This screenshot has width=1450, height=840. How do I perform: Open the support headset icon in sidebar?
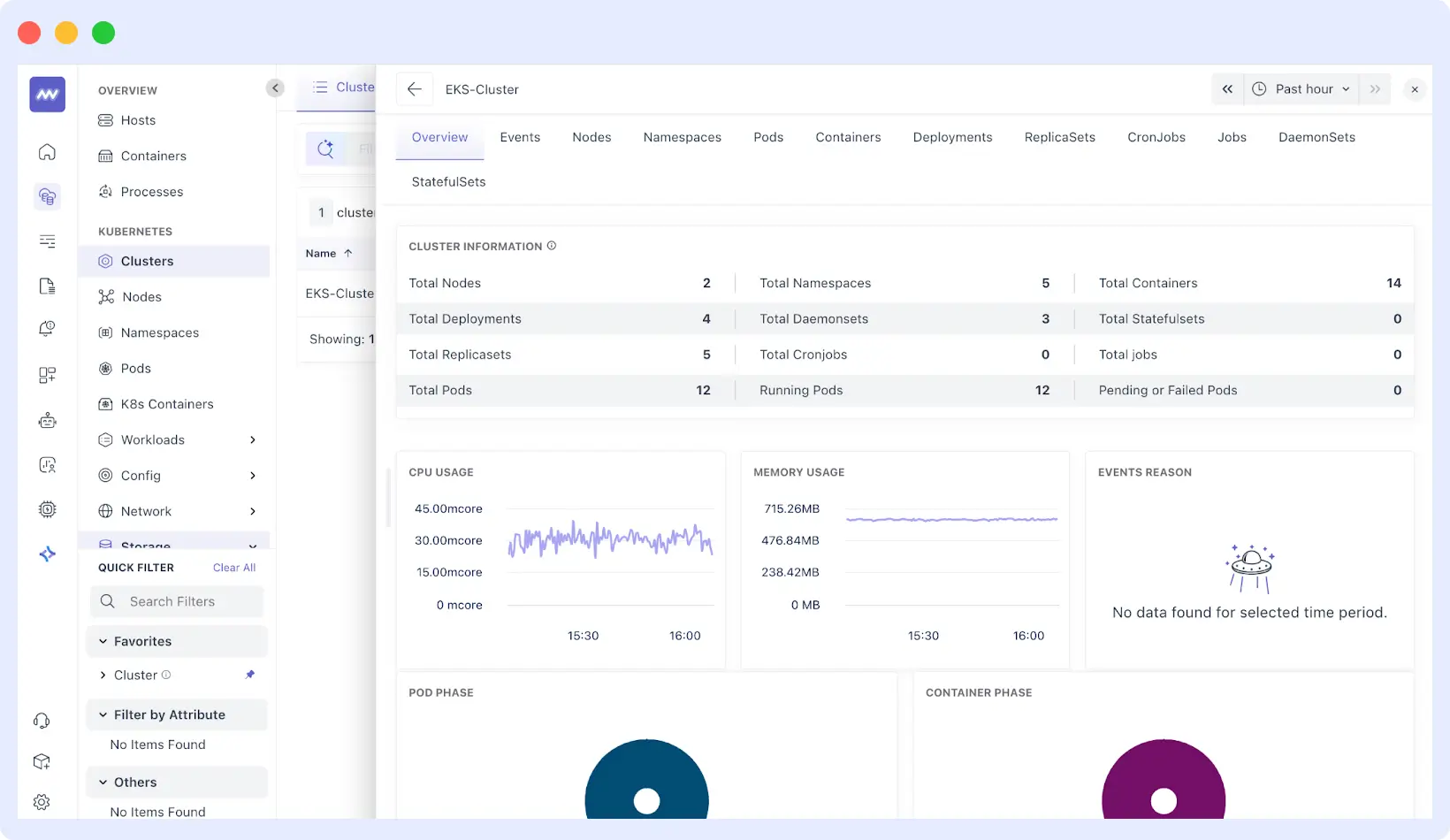point(42,720)
